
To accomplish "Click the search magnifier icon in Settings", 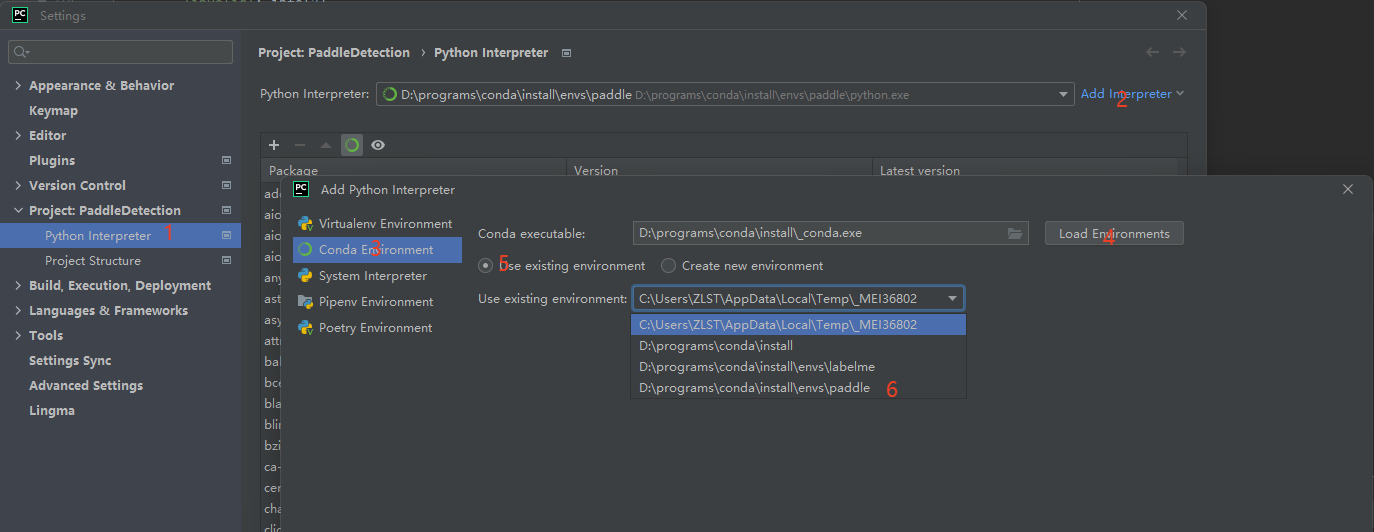I will pos(22,52).
